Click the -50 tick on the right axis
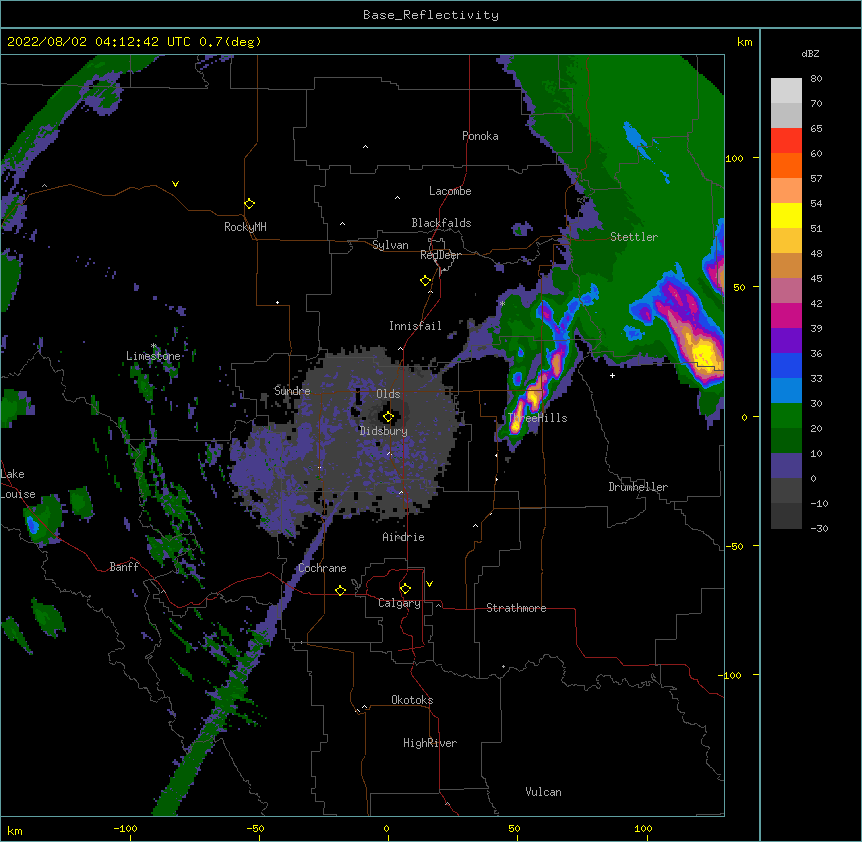This screenshot has width=862, height=842. point(734,546)
